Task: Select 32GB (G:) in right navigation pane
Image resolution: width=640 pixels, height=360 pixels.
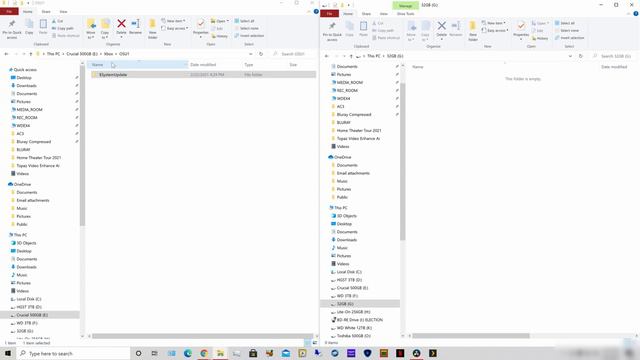Action: (x=345, y=304)
